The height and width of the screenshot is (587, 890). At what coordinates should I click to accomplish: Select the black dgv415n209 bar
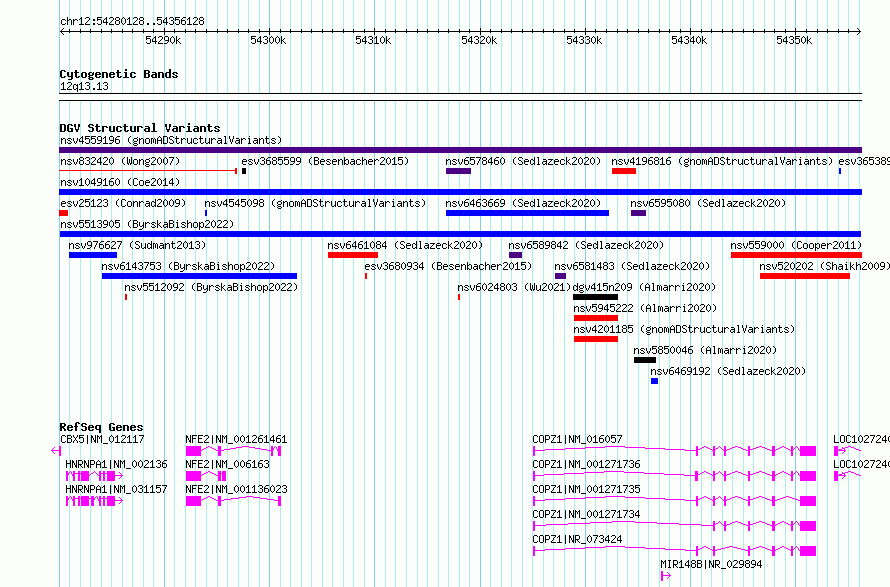[x=595, y=297]
